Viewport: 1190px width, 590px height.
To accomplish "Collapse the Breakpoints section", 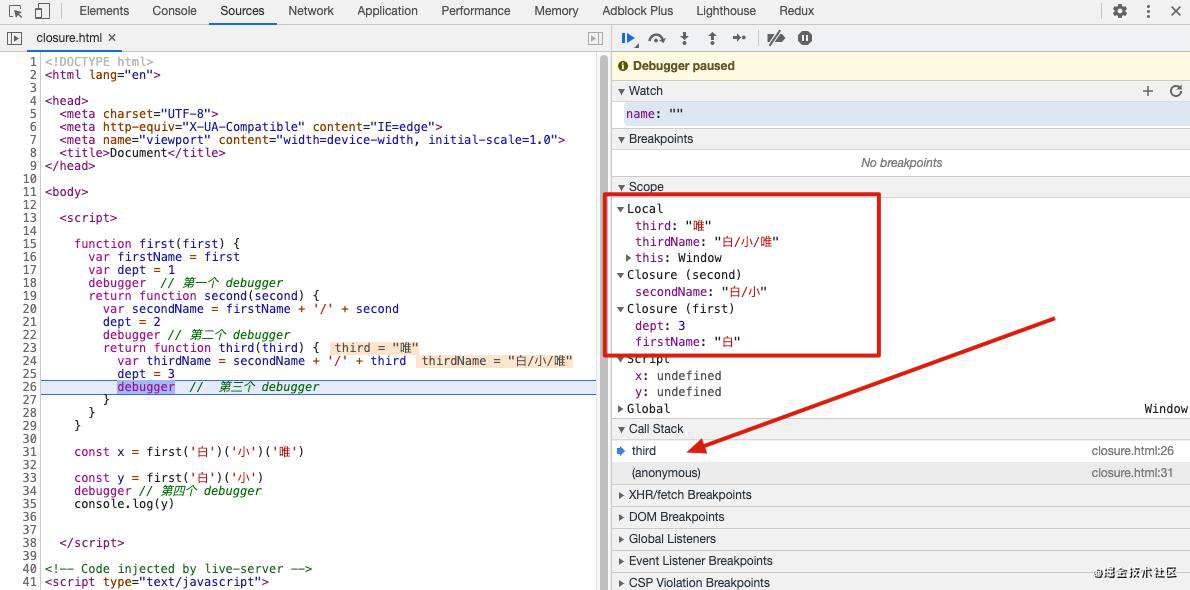I will [x=622, y=139].
